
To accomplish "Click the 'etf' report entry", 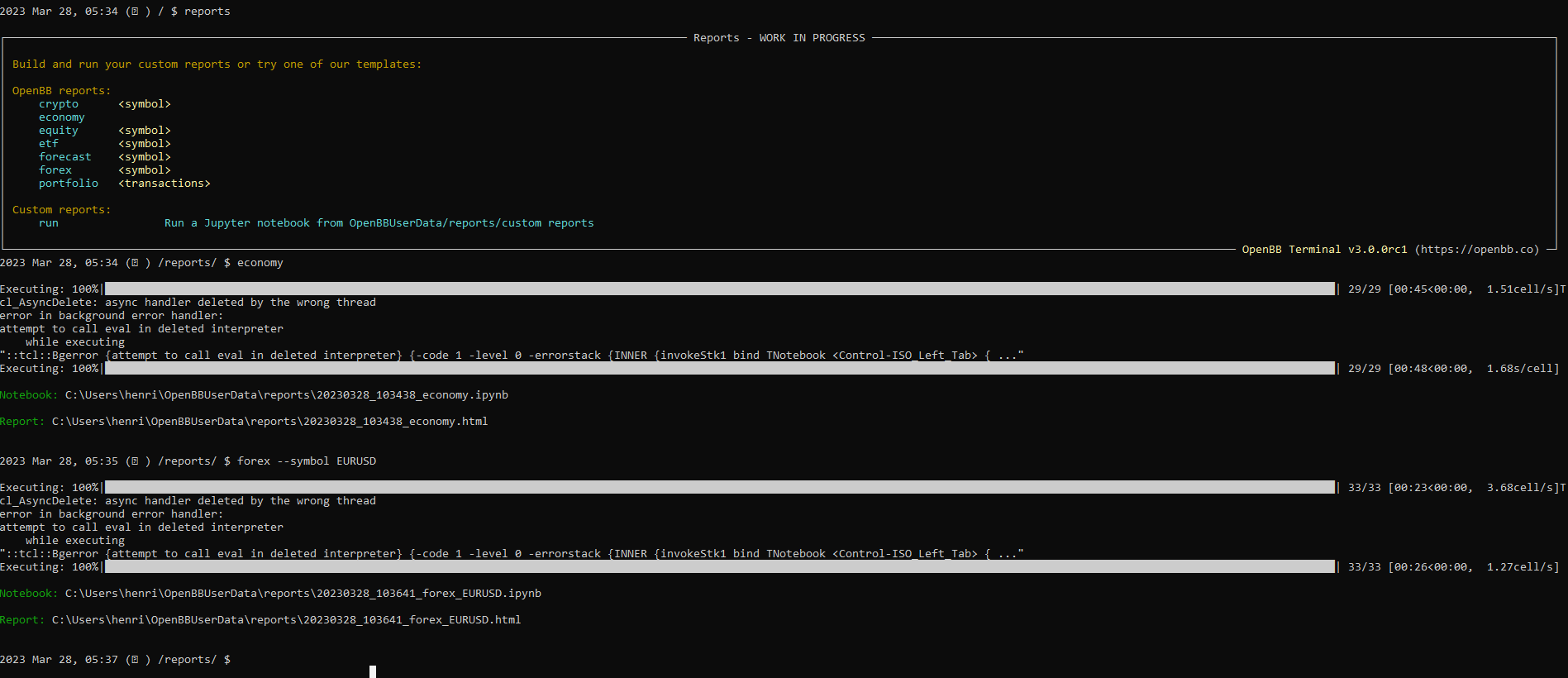I will point(49,144).
